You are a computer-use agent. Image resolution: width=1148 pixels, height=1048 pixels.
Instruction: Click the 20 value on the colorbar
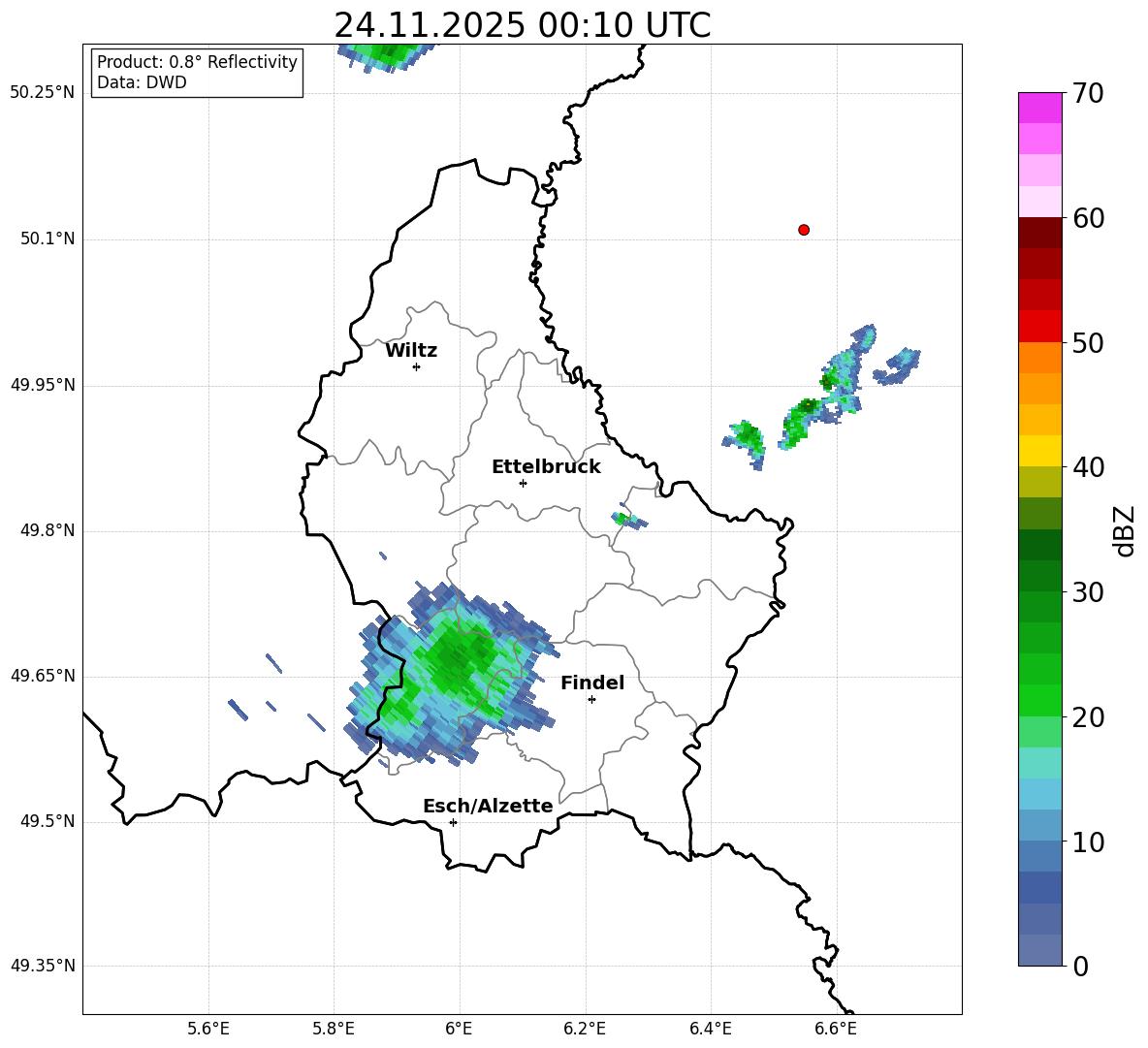[1088, 717]
